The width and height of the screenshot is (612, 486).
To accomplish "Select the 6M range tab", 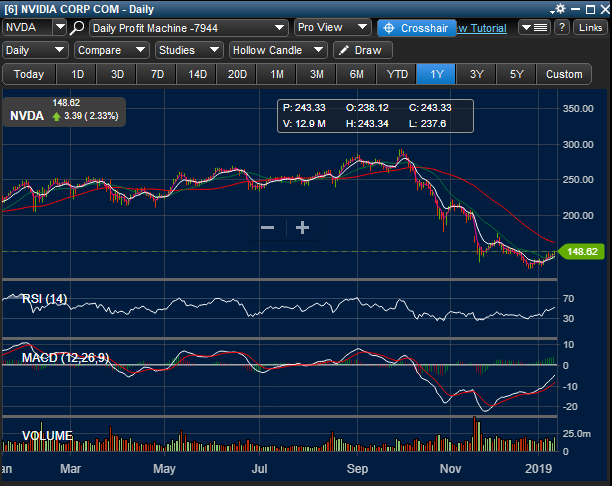I will pyautogui.click(x=356, y=74).
